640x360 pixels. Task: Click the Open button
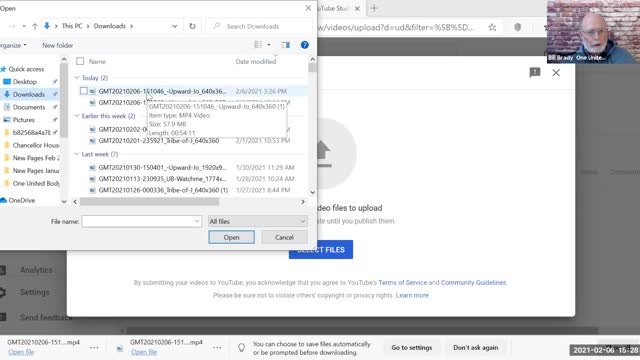tap(231, 237)
